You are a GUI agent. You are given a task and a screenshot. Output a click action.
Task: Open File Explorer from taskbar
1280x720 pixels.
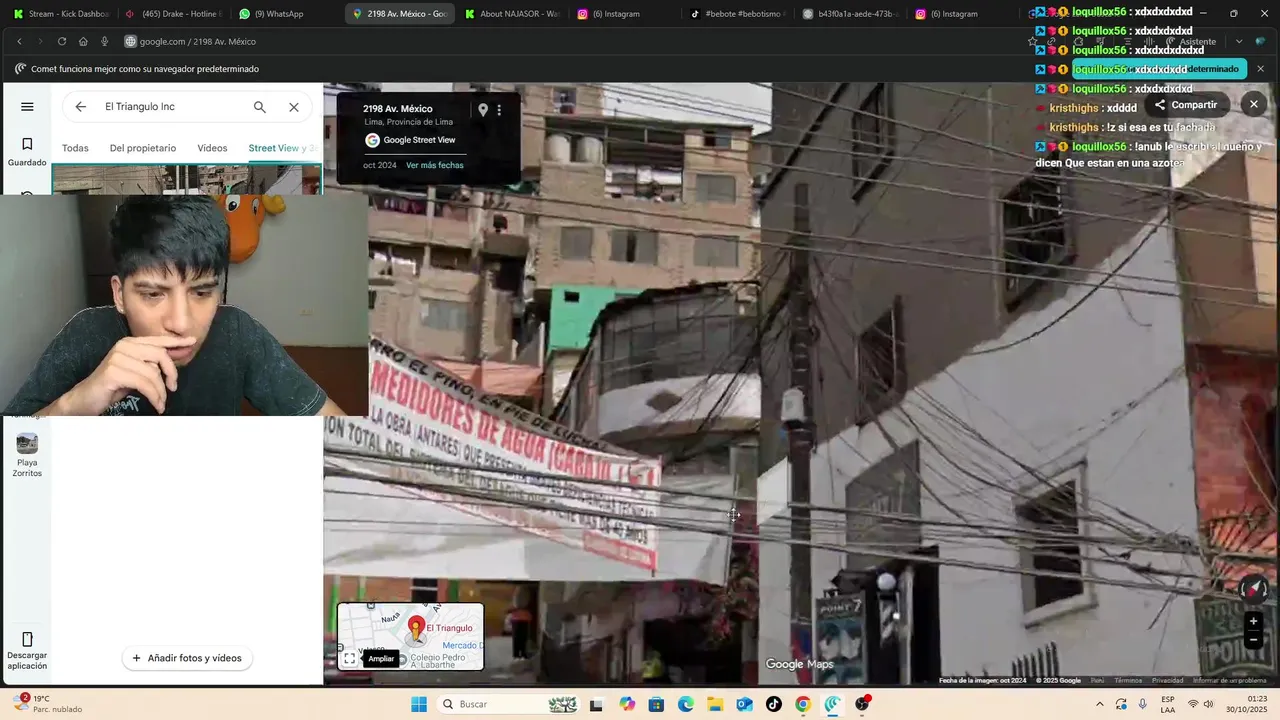coord(715,704)
